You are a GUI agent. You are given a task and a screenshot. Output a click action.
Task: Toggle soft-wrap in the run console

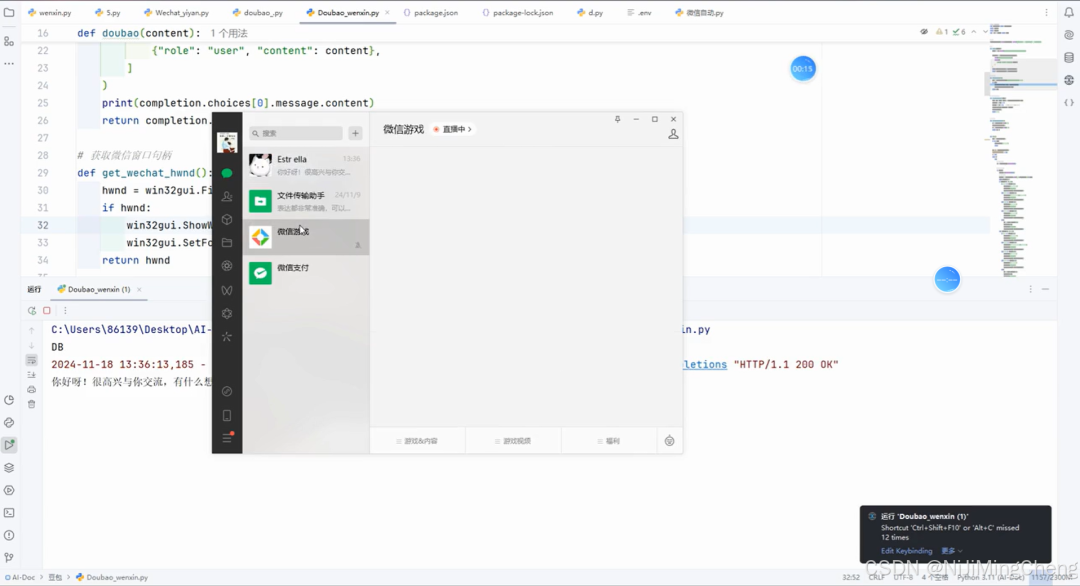[32, 360]
